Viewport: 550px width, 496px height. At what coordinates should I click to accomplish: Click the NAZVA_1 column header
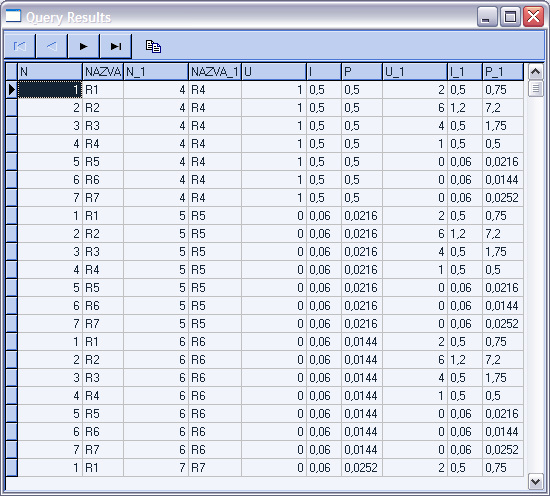coord(215,72)
